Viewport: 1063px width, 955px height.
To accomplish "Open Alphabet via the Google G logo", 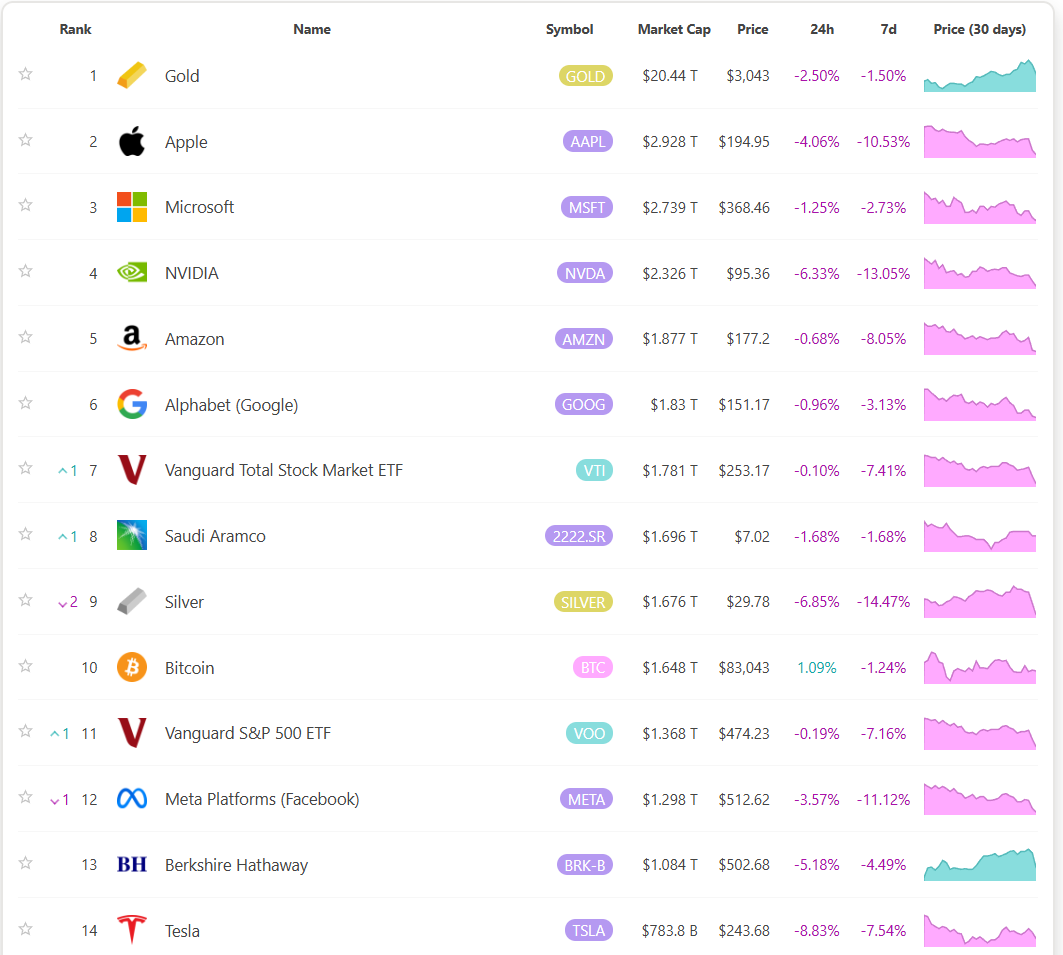I will [131, 404].
